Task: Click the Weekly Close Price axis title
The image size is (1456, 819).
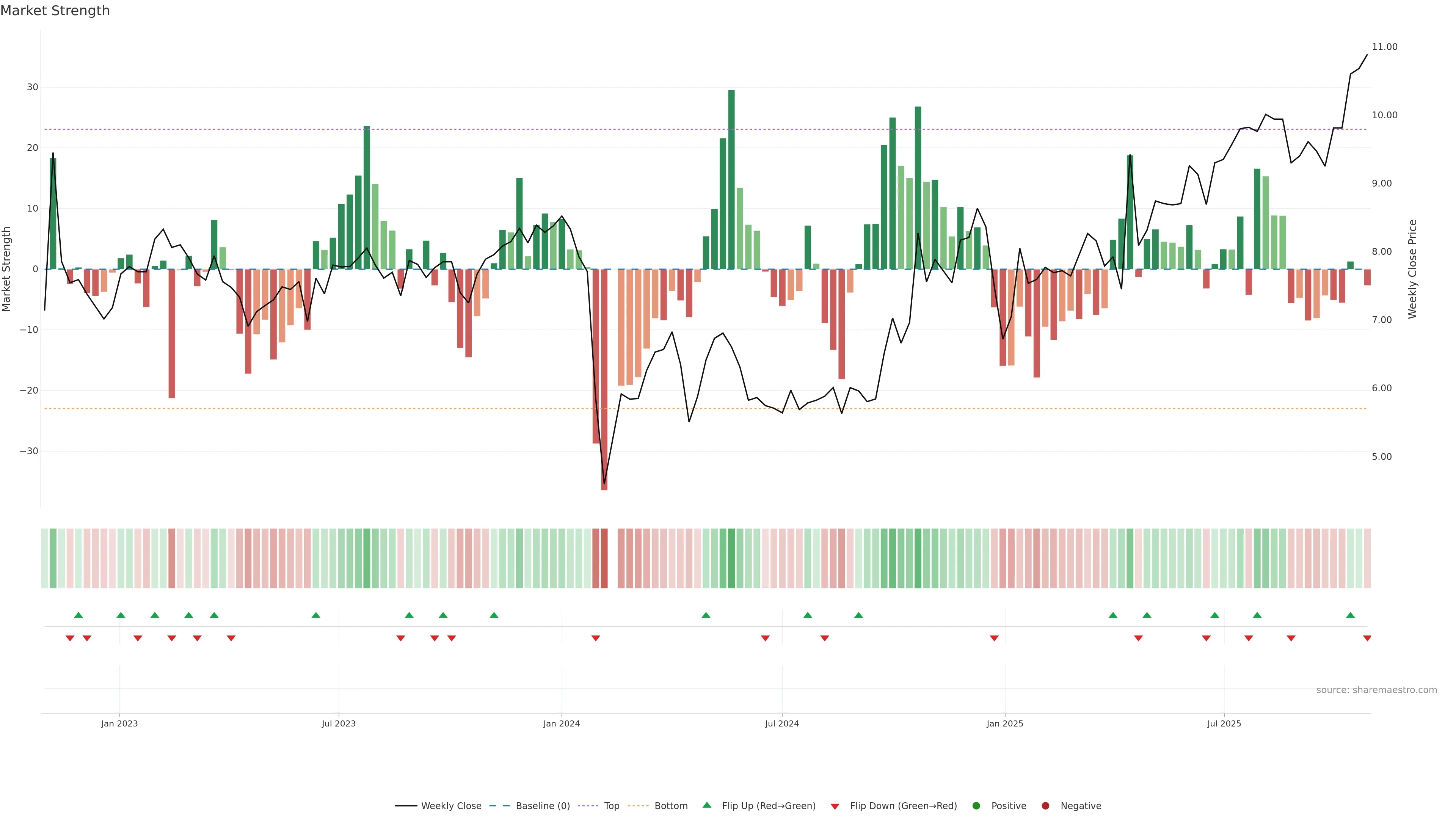Action: tap(1412, 269)
